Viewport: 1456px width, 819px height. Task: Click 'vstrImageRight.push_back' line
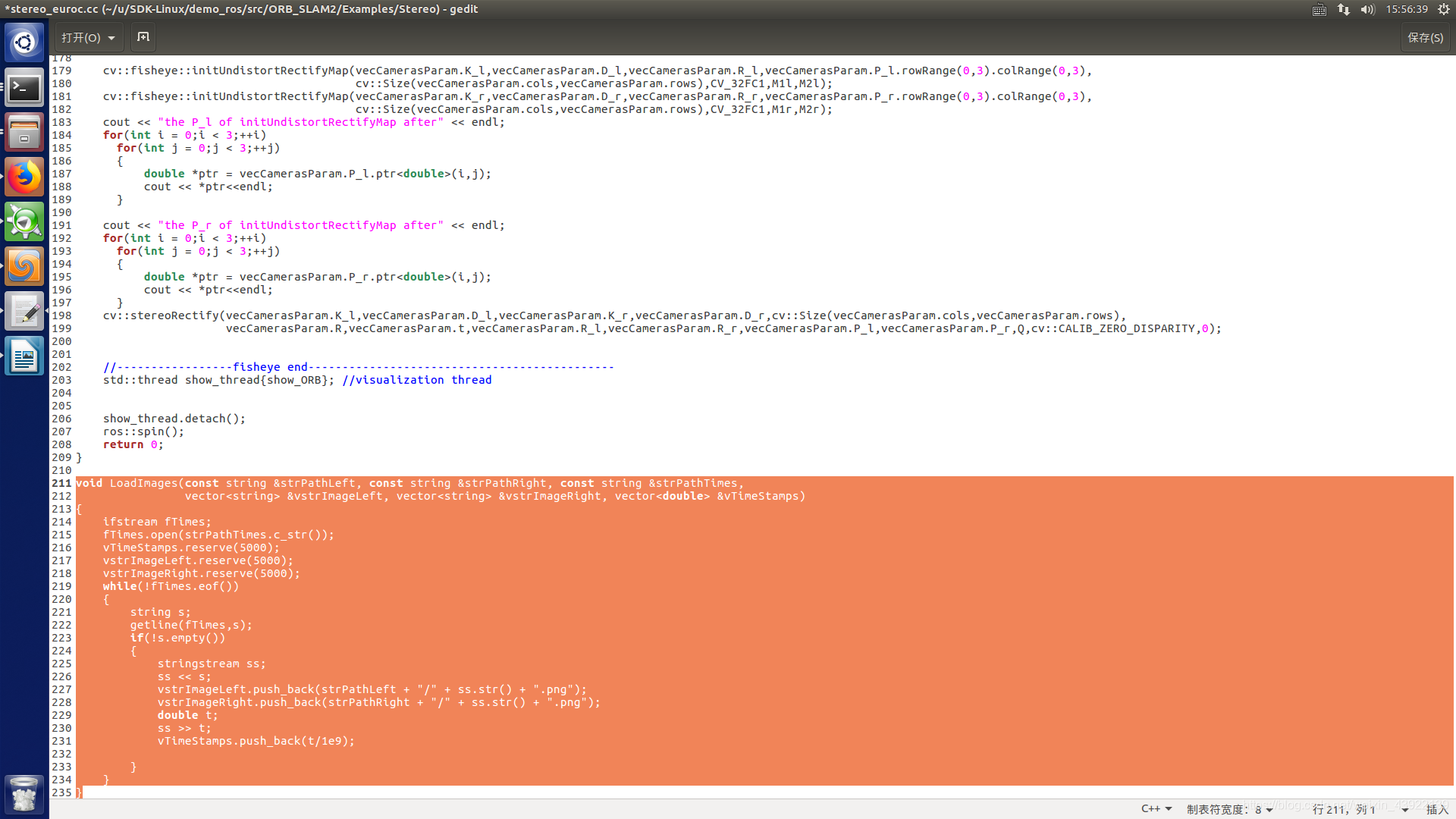tap(379, 702)
